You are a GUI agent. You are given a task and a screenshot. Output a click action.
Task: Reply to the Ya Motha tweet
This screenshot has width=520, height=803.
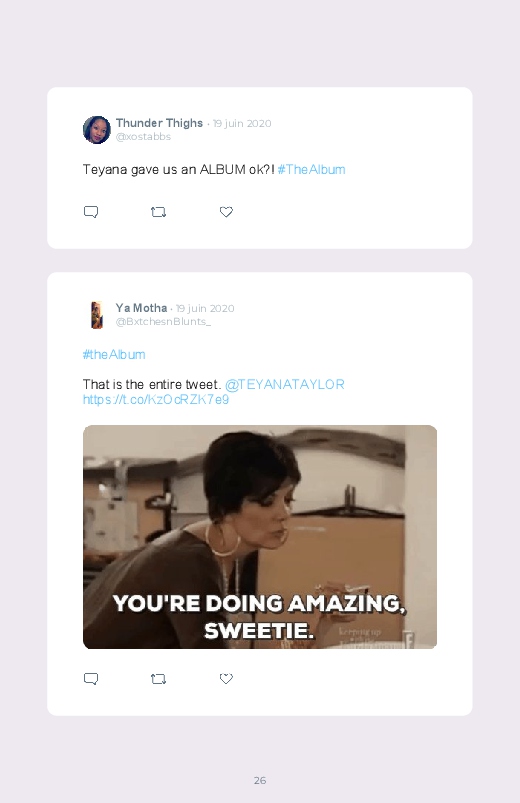click(91, 679)
